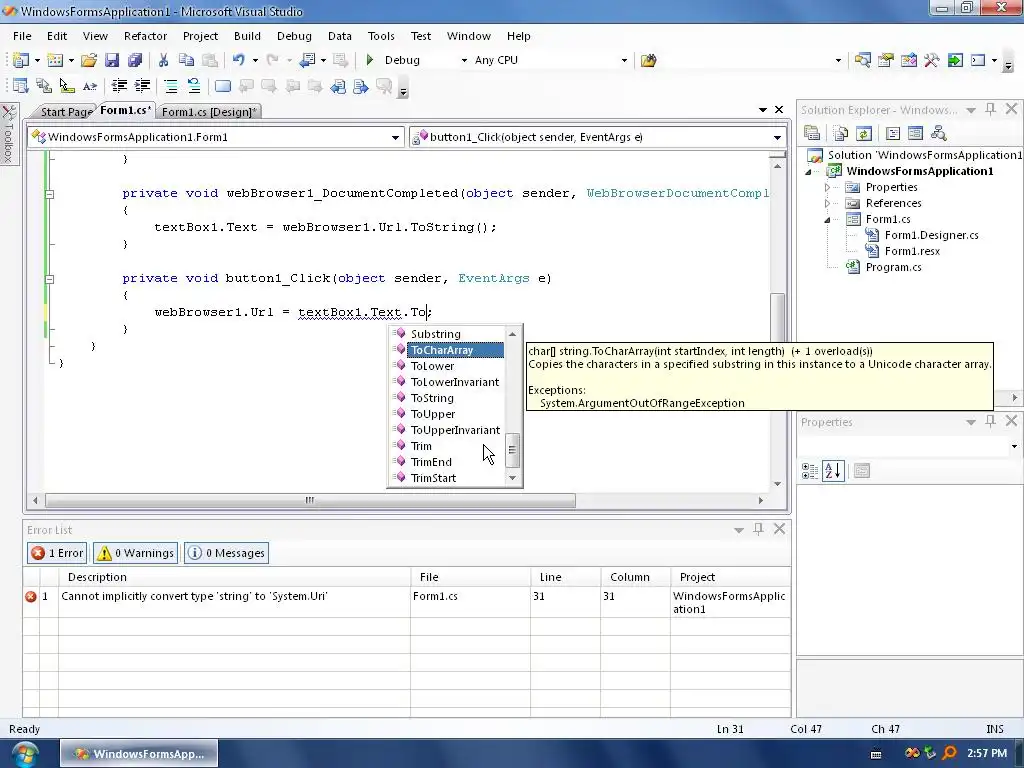Viewport: 1024px width, 768px height.
Task: Toggle the 0 Warnings filter button
Action: (136, 553)
